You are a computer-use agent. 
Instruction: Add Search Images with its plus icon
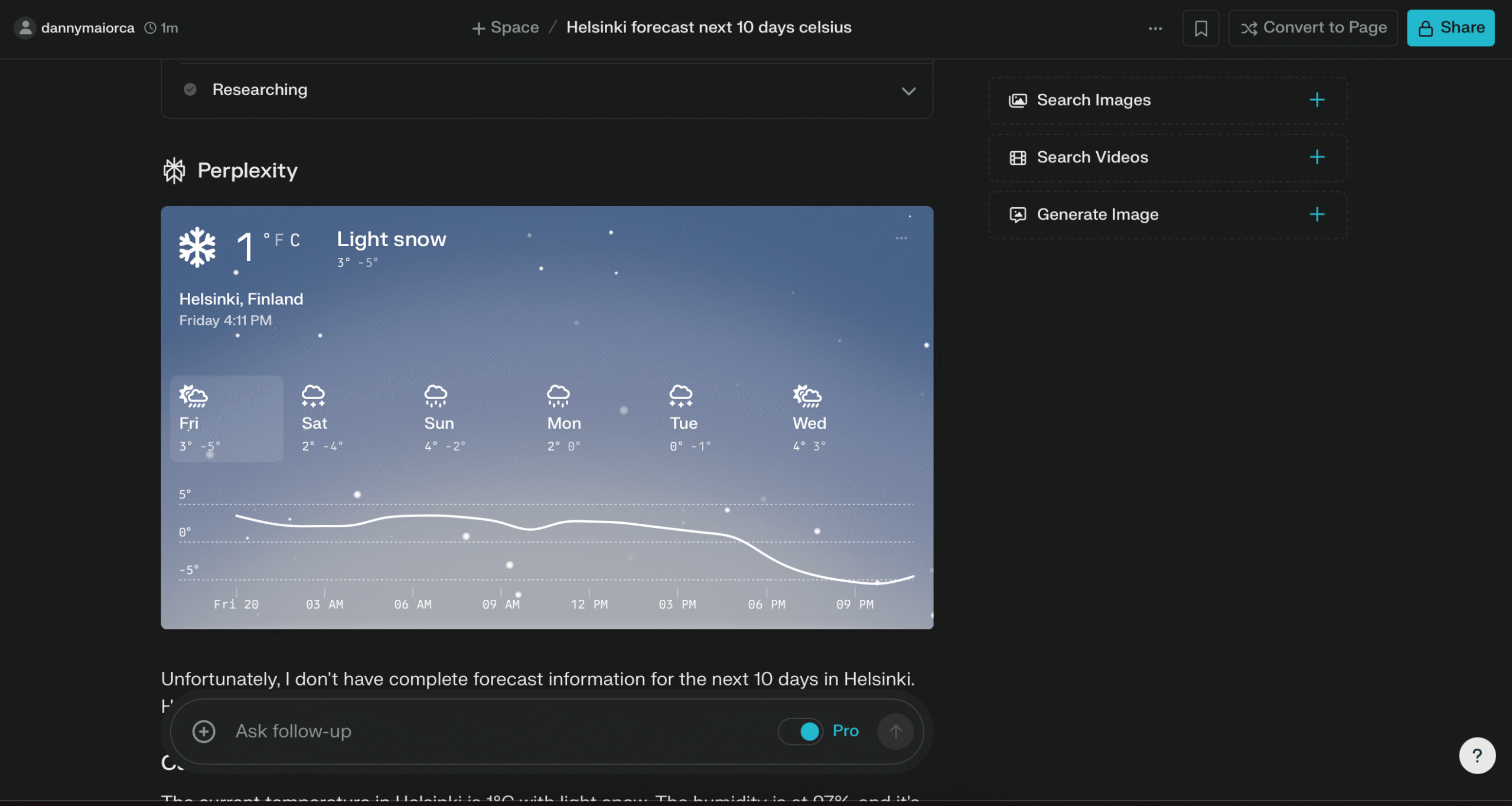pos(1317,100)
